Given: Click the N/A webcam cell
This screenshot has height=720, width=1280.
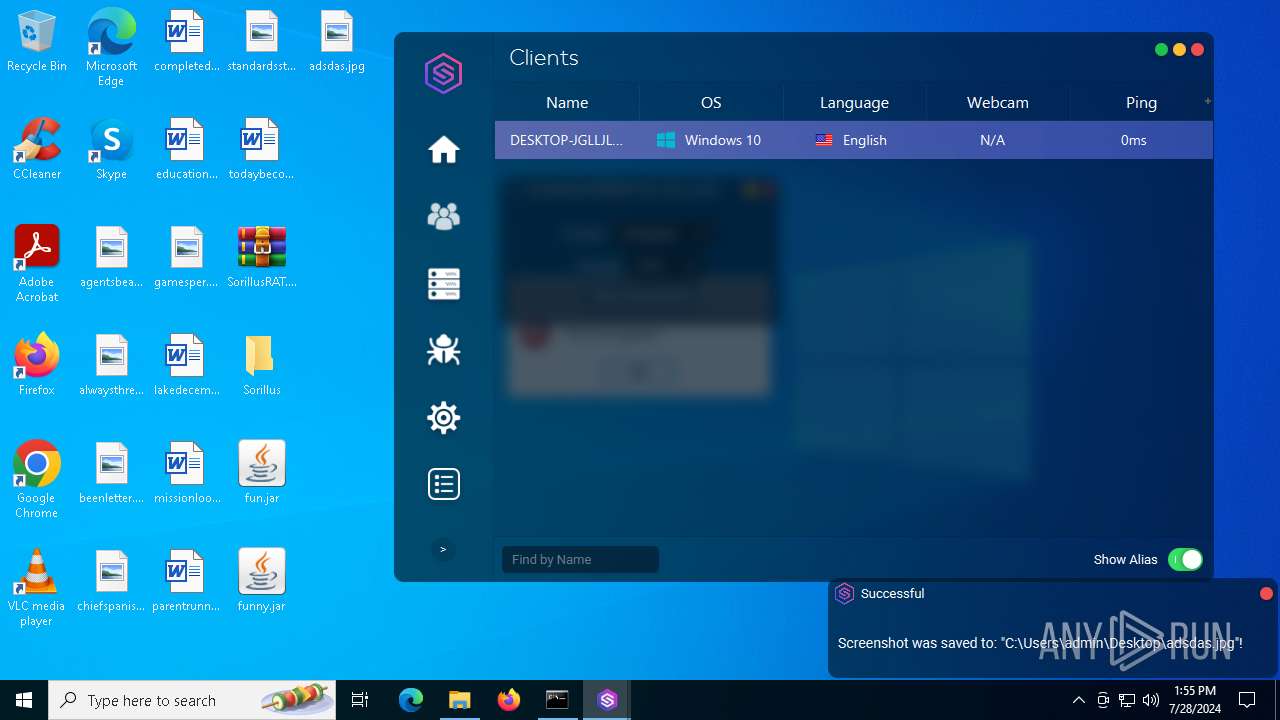Looking at the screenshot, I should tap(992, 140).
